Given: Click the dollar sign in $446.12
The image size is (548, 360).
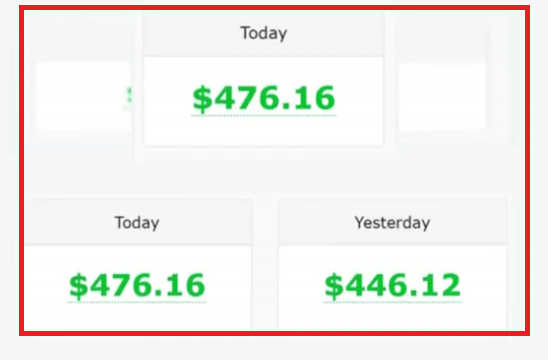Looking at the screenshot, I should pyautogui.click(x=334, y=286).
